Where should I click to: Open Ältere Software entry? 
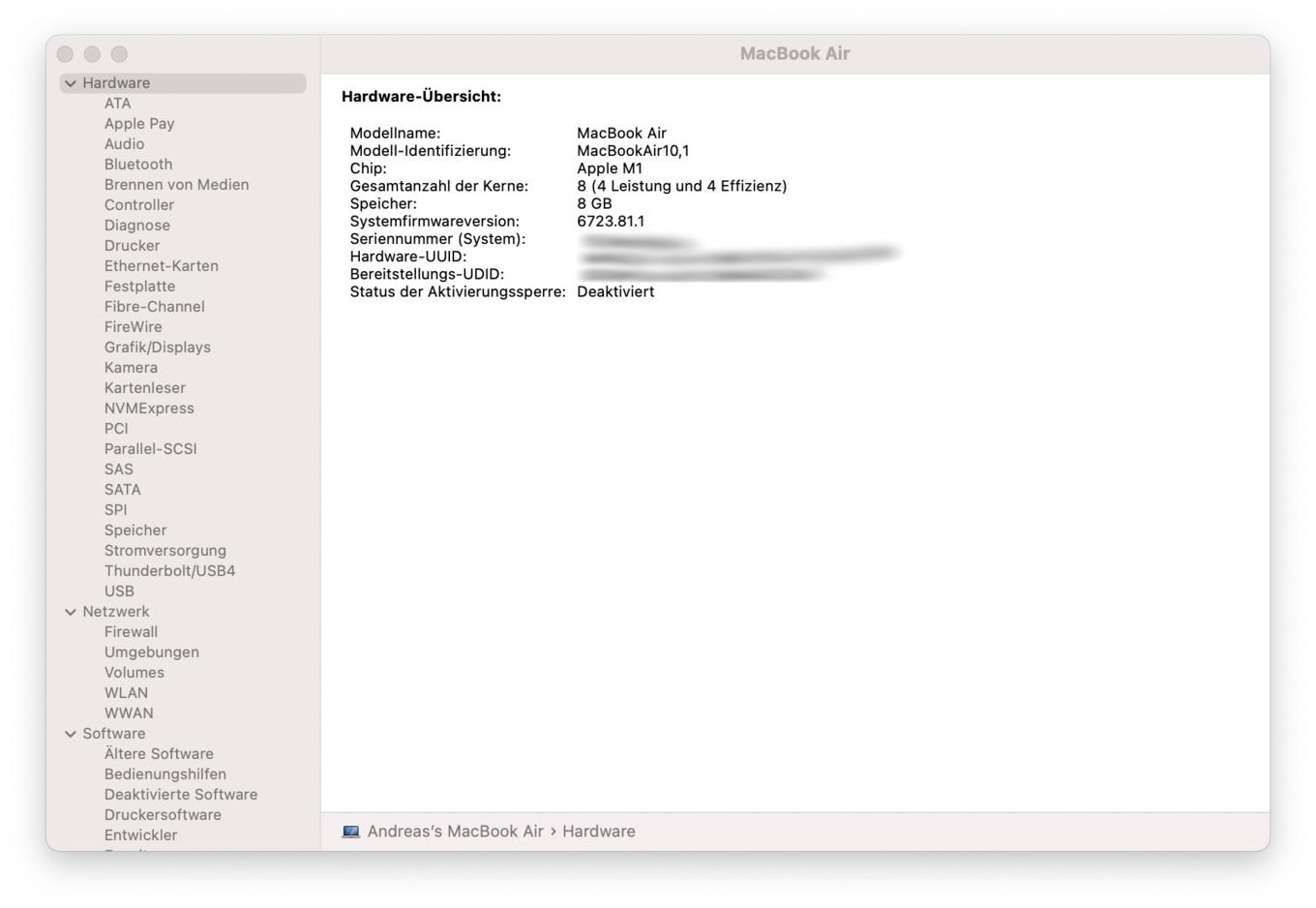click(159, 754)
